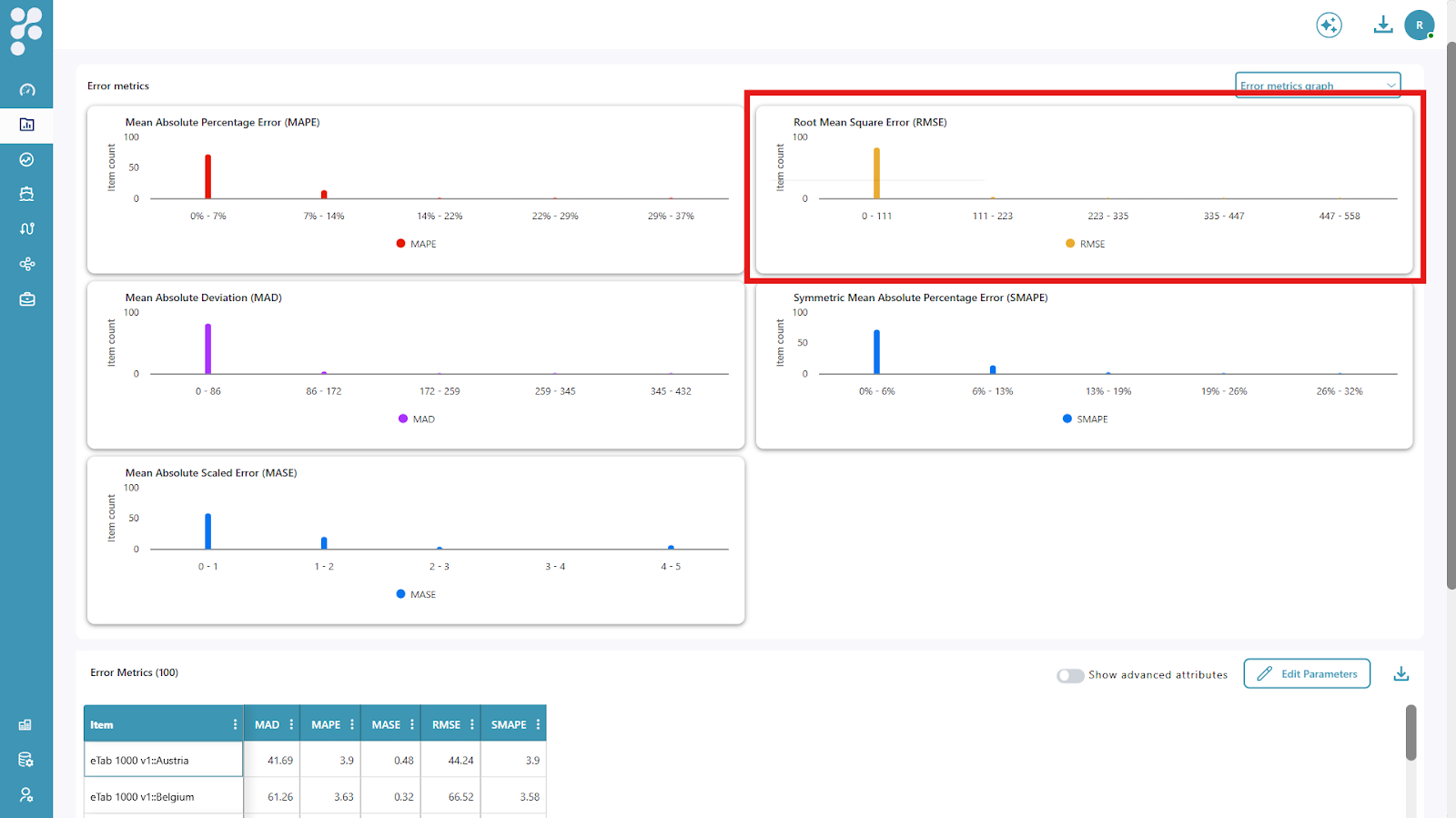The height and width of the screenshot is (818, 1456).
Task: Toggle RMSE legend entry
Action: click(1085, 244)
